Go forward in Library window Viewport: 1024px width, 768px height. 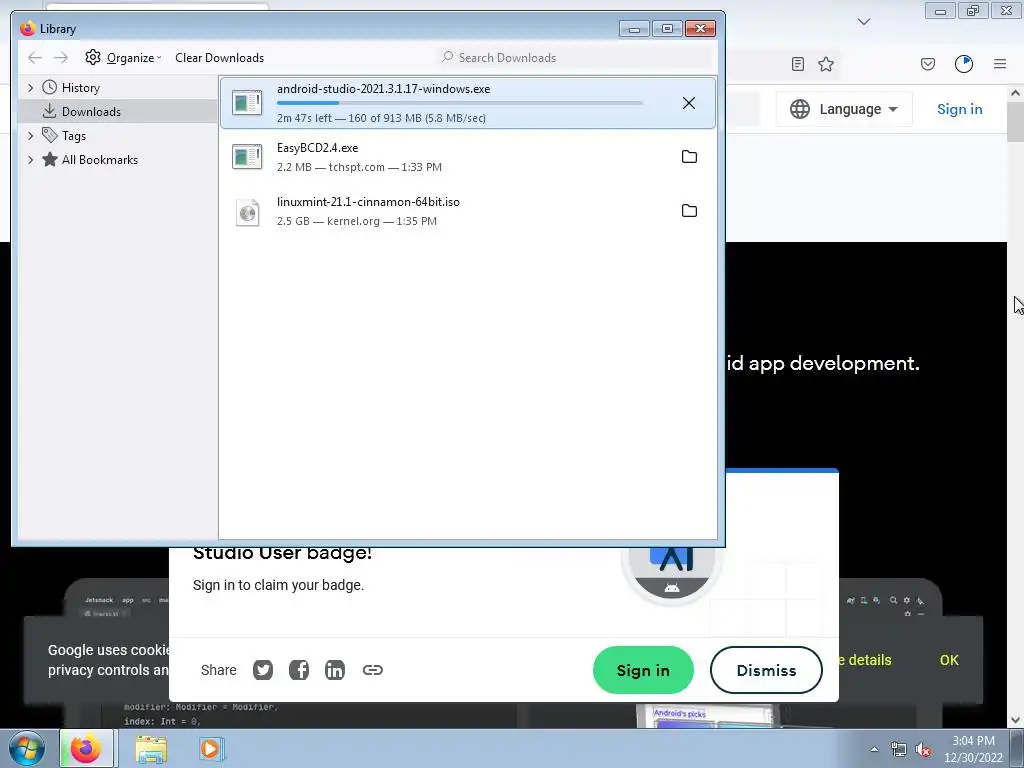coord(61,57)
